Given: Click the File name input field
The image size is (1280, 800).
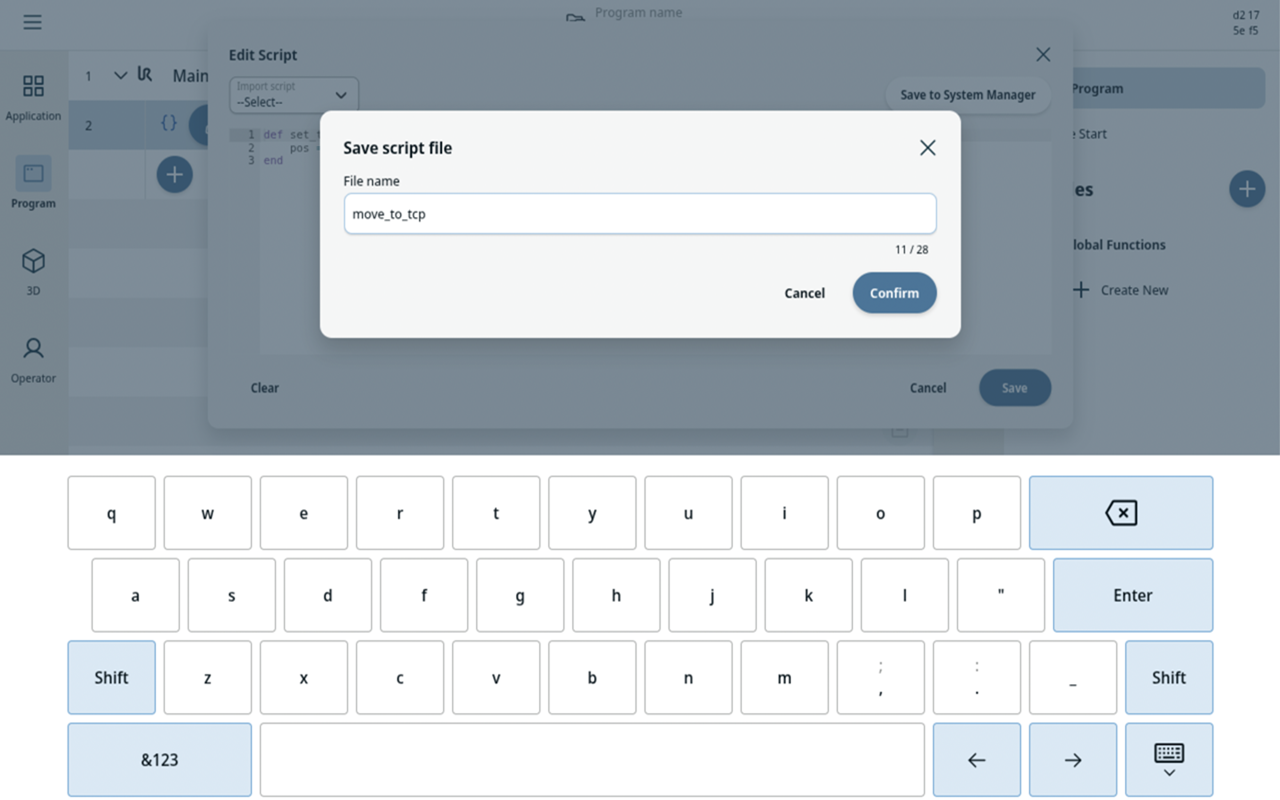Looking at the screenshot, I should point(640,214).
